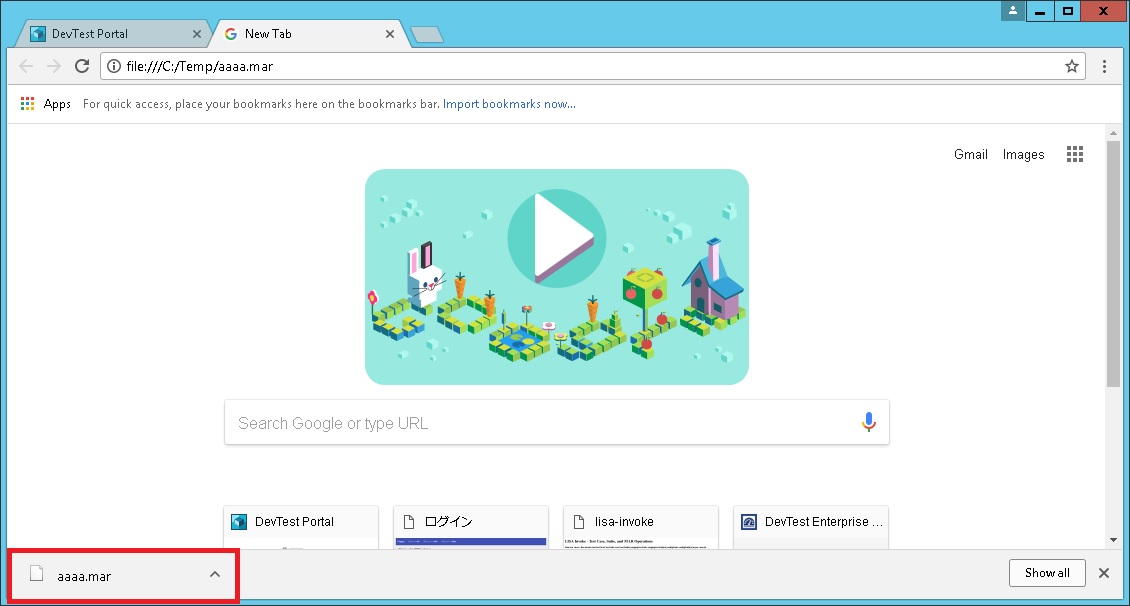Click the Import bookmarks now link

tap(509, 103)
